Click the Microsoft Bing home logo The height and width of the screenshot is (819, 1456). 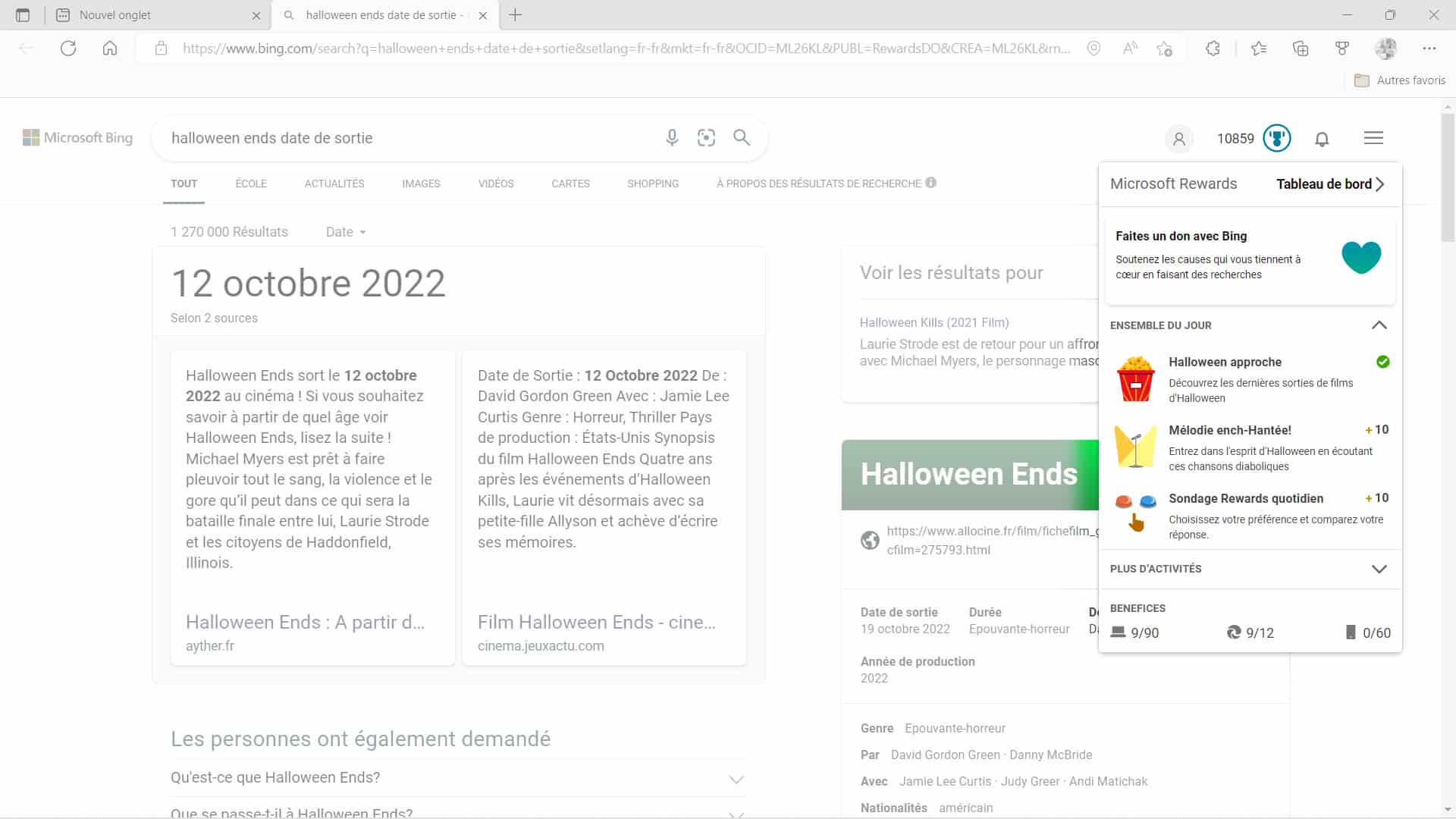click(78, 138)
